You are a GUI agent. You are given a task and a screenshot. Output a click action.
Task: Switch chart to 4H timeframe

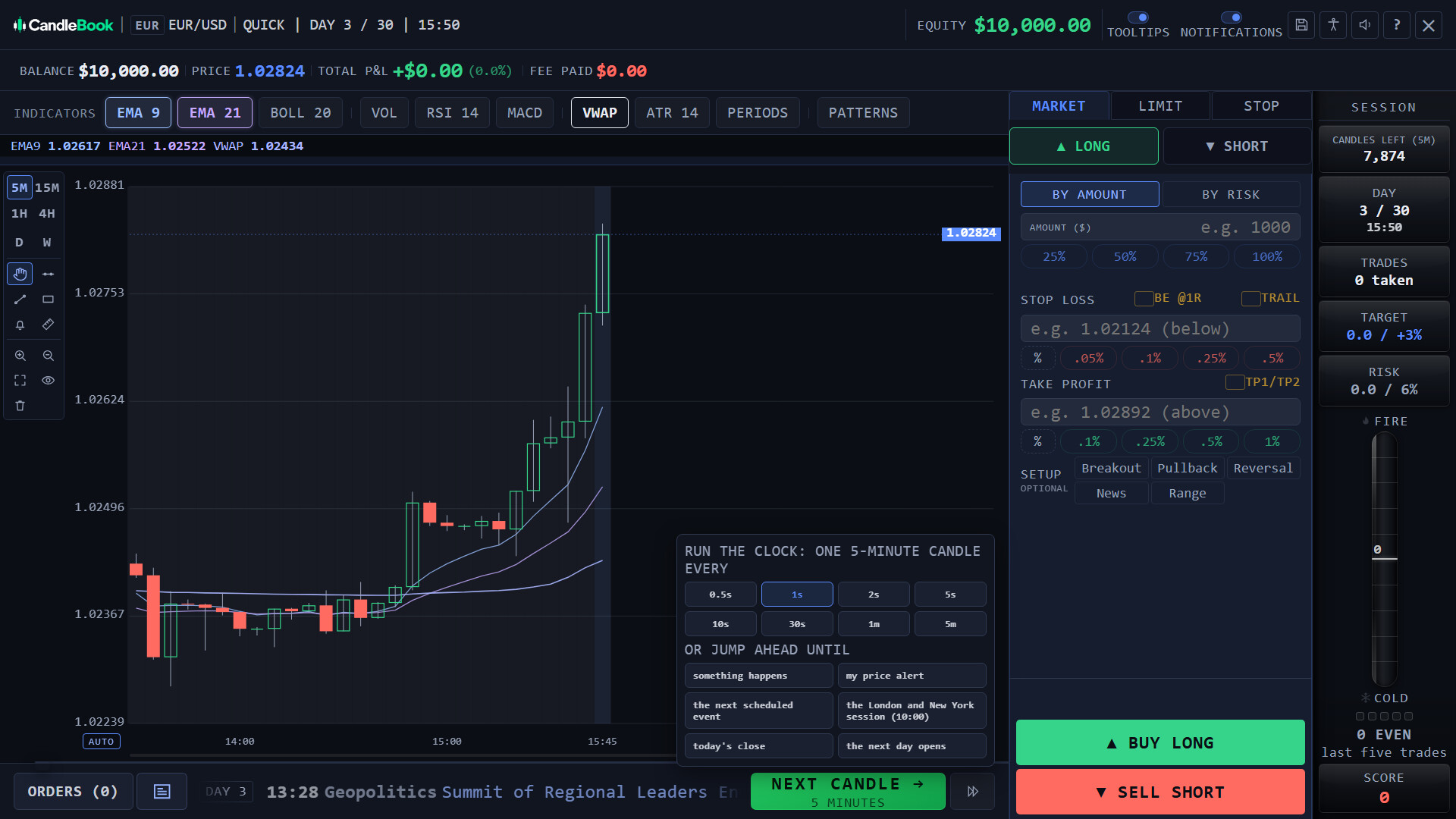pos(47,214)
